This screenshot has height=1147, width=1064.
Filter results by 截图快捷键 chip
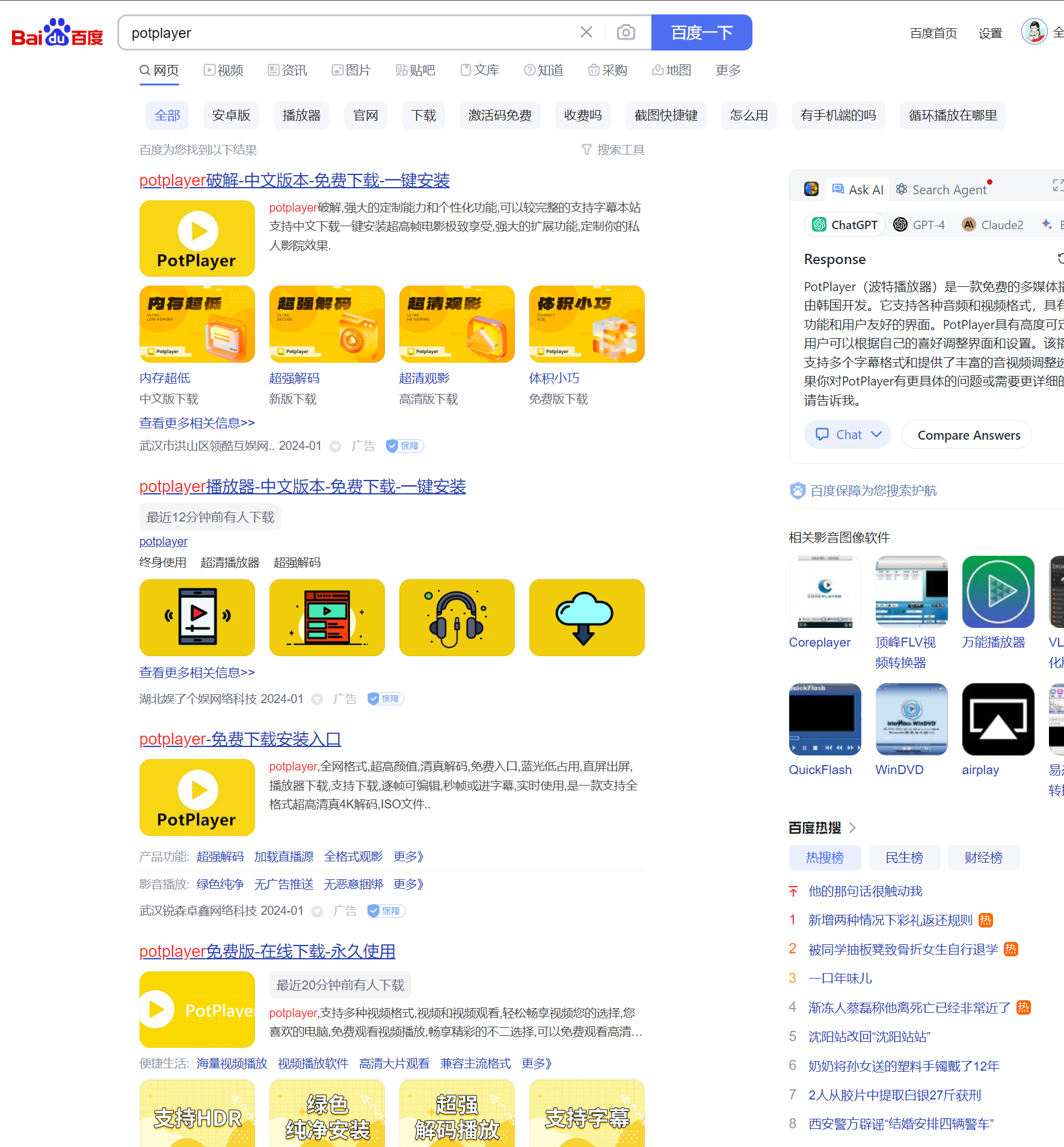666,115
